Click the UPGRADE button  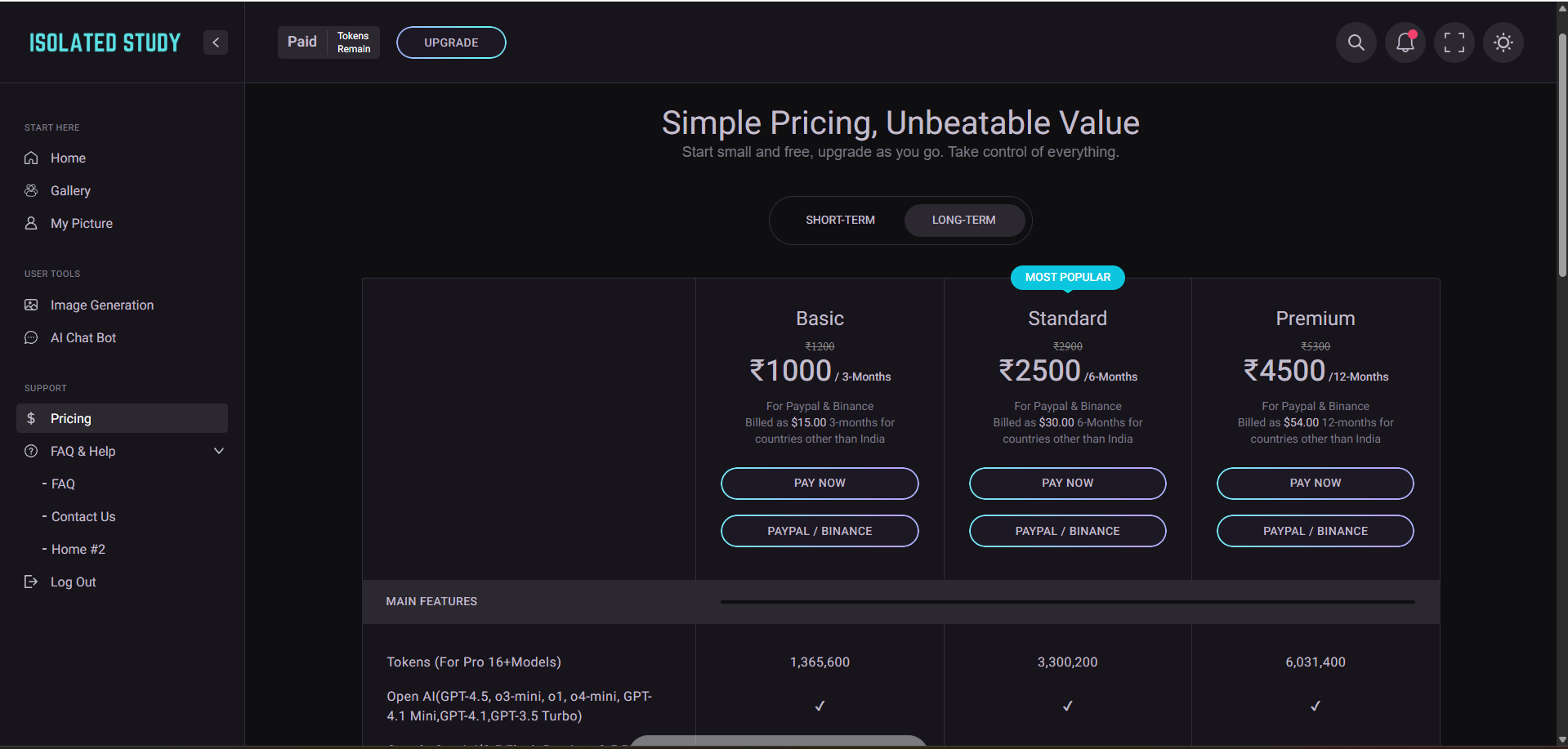coord(451,42)
